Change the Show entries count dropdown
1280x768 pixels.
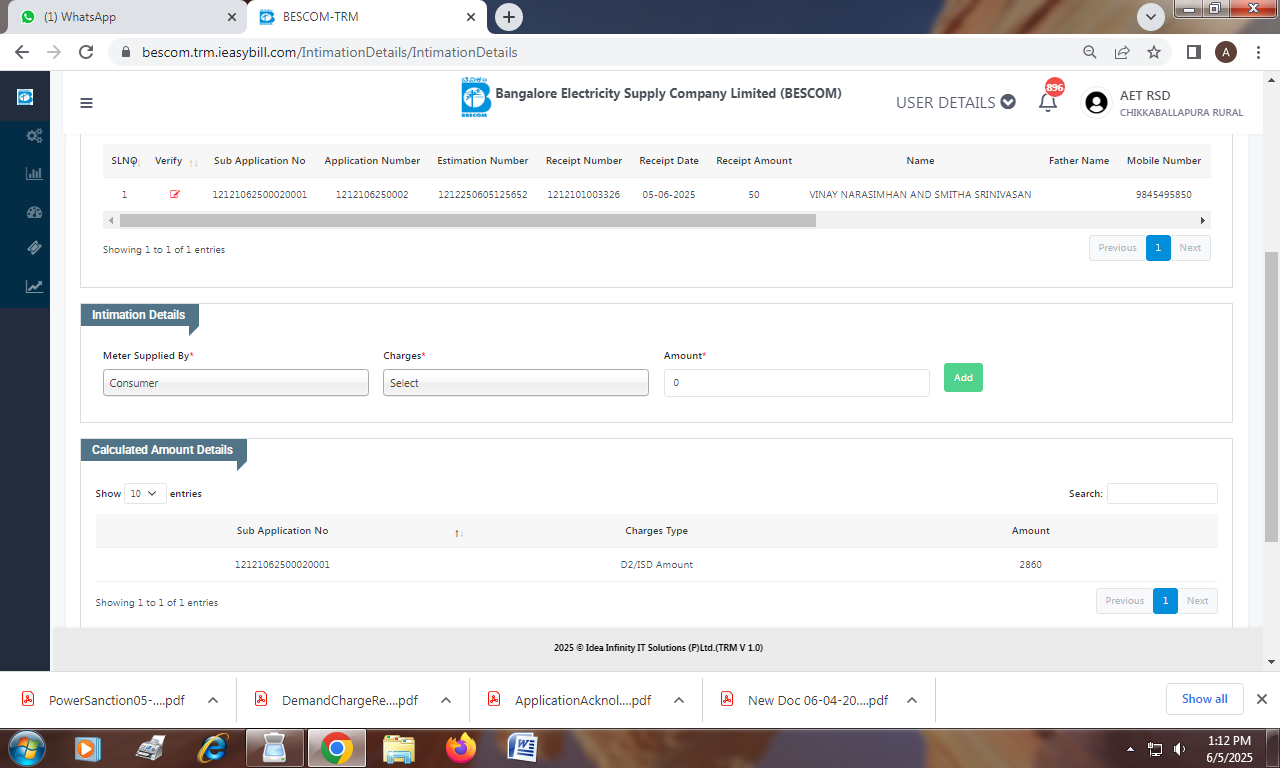(145, 493)
